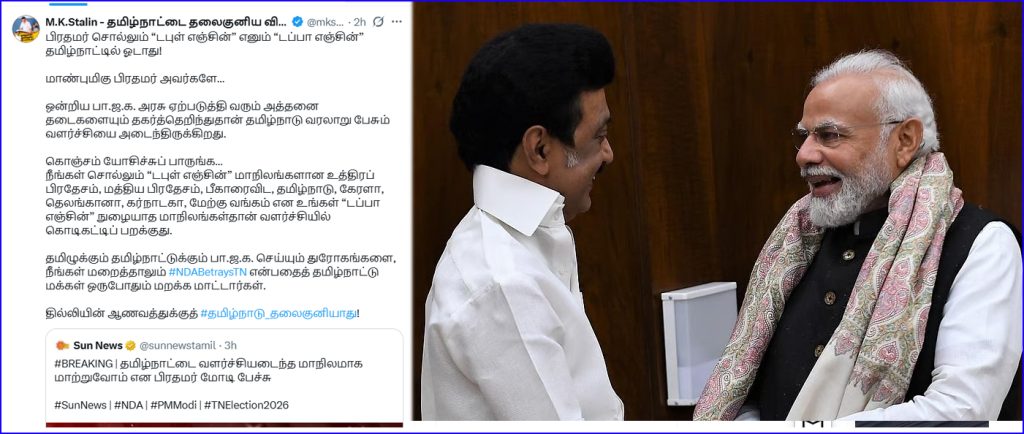Follow the #தமிழ்நாடு_தலைகுனியாது hashtag
1024x434 pixels.
pos(278,313)
